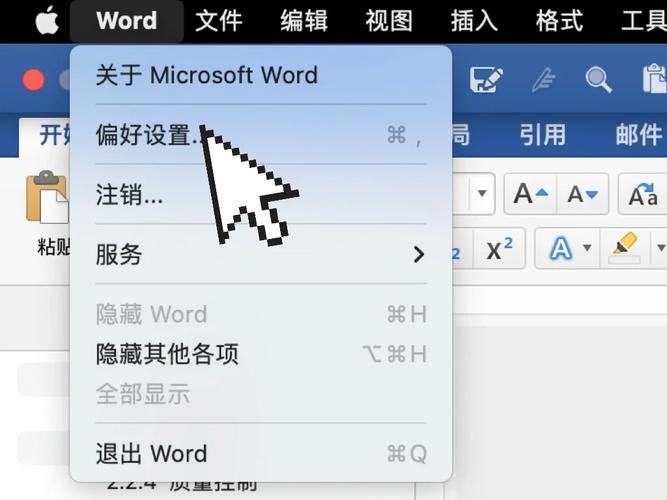Open the 文件 menu
Image resolution: width=667 pixels, height=500 pixels.
click(x=219, y=20)
